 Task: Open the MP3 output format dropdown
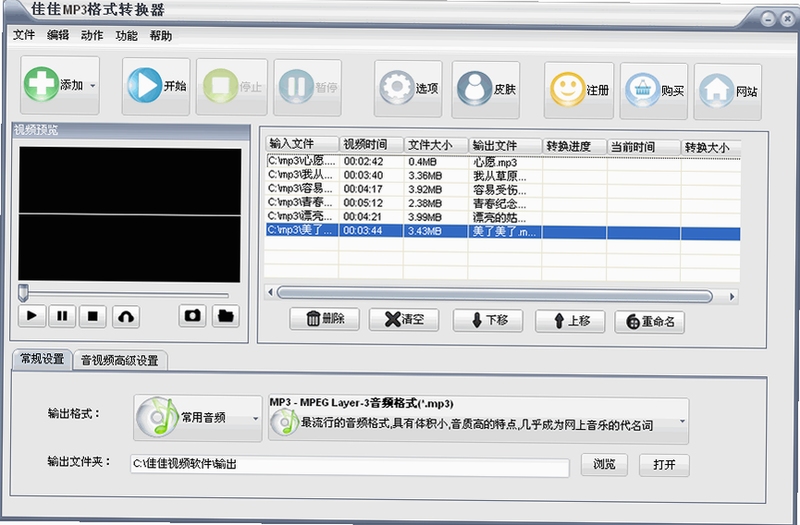point(478,420)
